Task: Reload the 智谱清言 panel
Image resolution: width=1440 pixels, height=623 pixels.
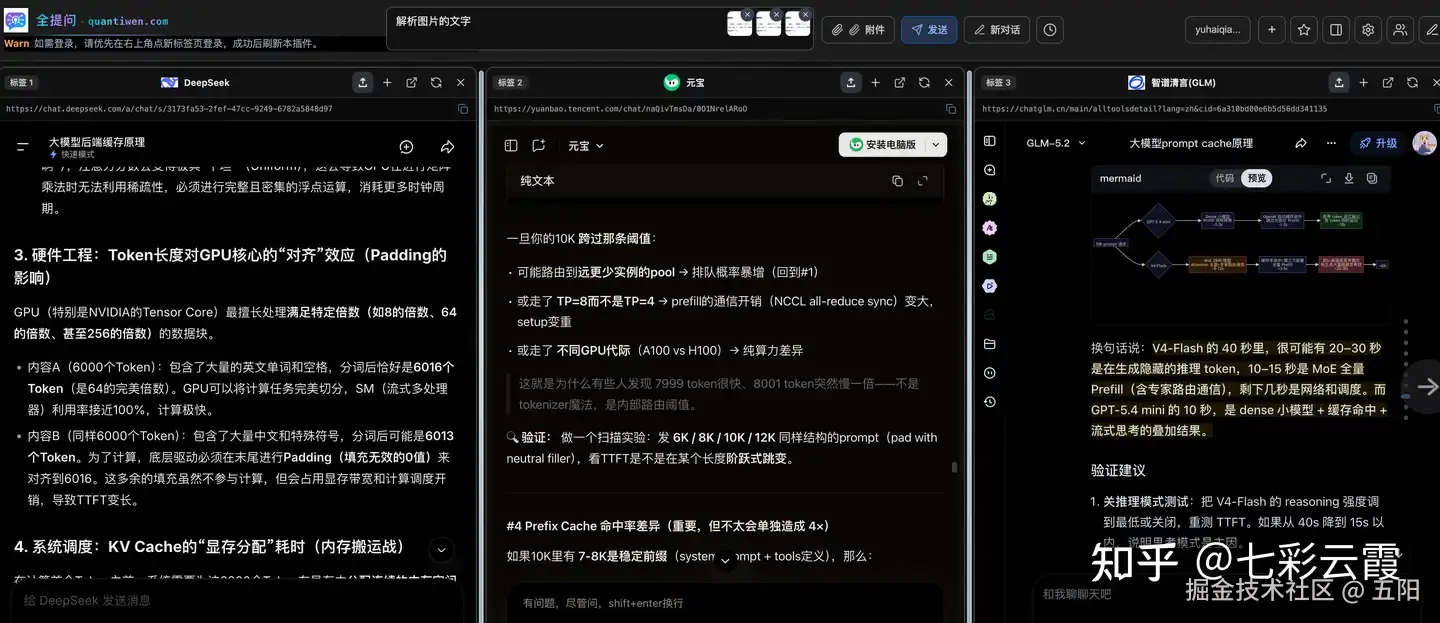Action: [1412, 82]
